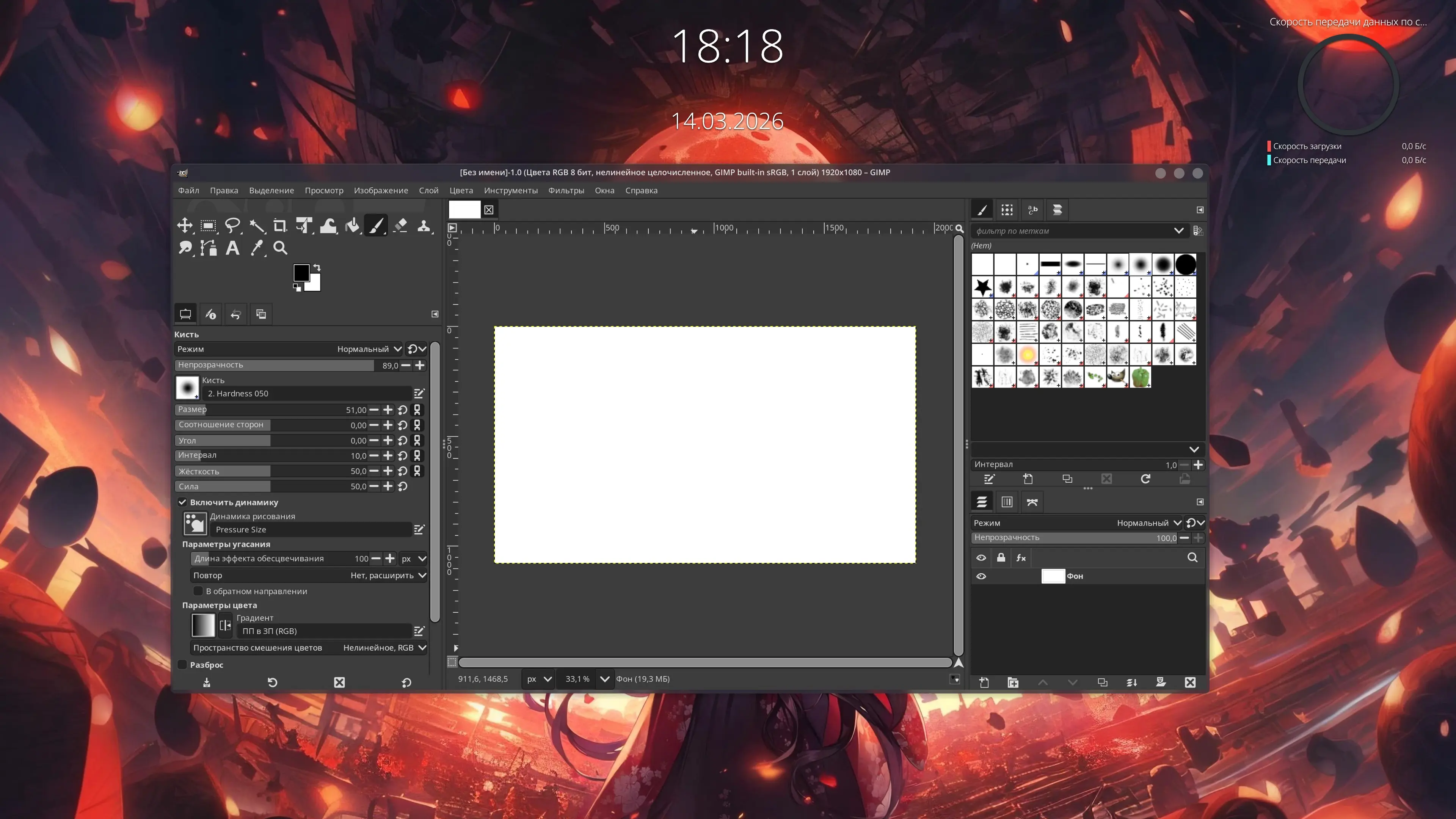Image resolution: width=1456 pixels, height=819 pixels.
Task: Select the Eraser tool
Action: pos(400,226)
